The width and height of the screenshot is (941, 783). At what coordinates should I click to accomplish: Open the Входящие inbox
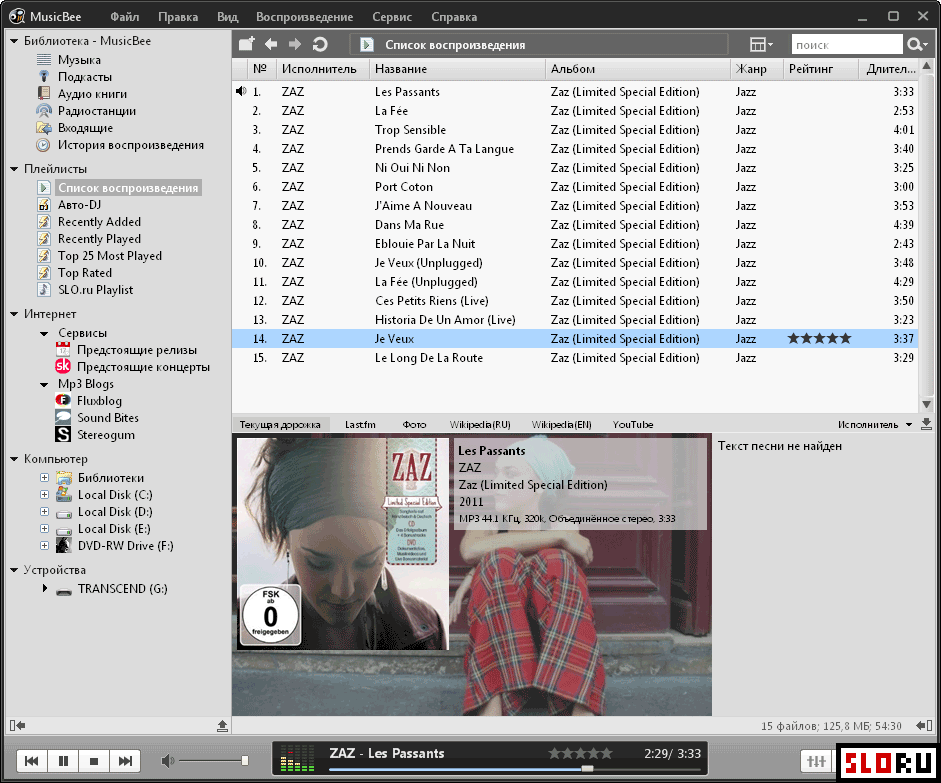(x=85, y=128)
